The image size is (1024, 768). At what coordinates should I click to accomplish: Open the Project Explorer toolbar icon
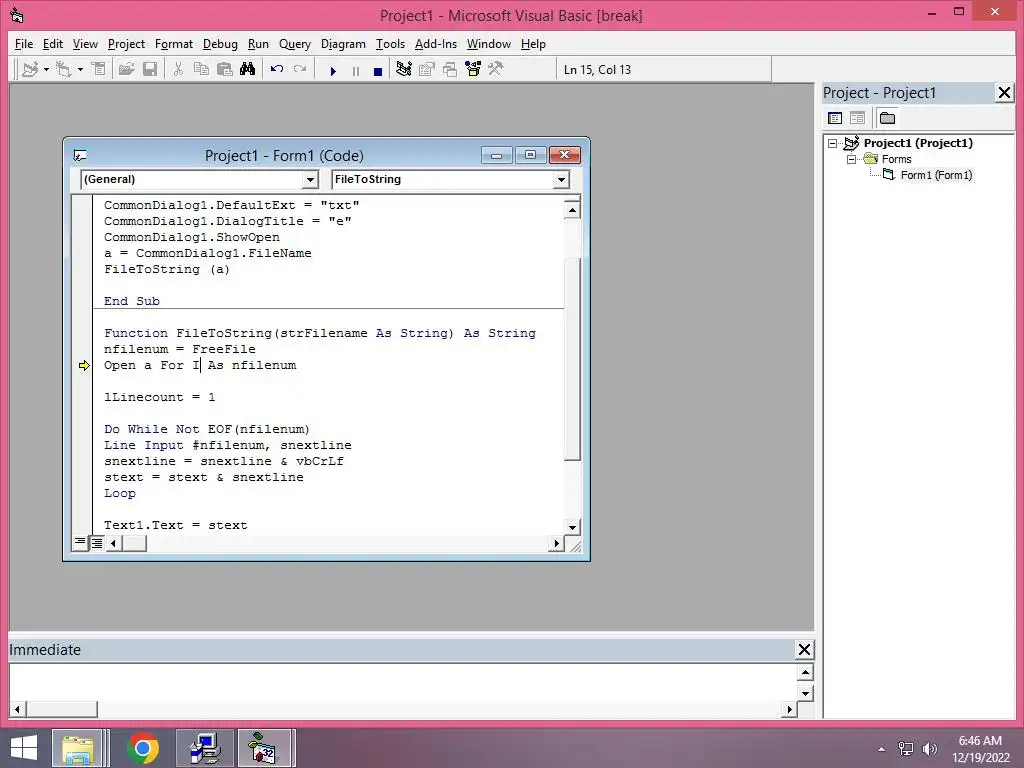404,69
